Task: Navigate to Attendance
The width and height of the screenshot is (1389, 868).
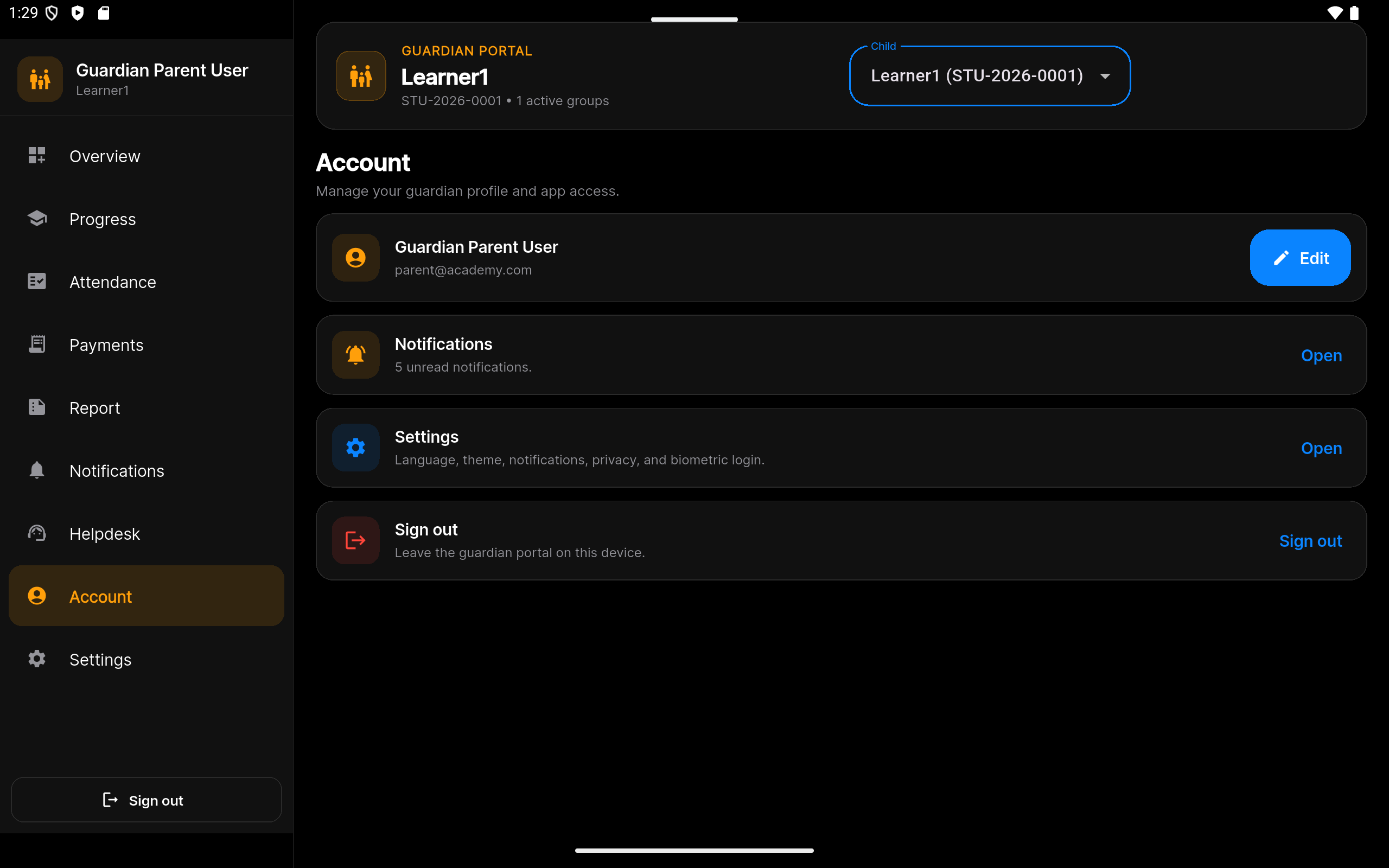Action: (146, 282)
